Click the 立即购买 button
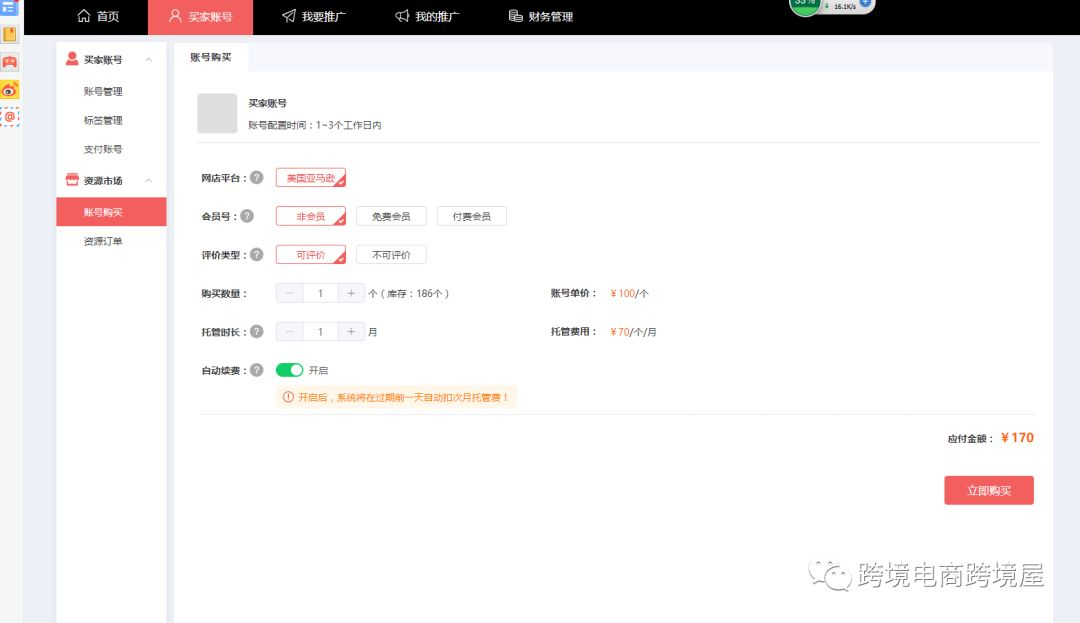1080x623 pixels. [988, 491]
